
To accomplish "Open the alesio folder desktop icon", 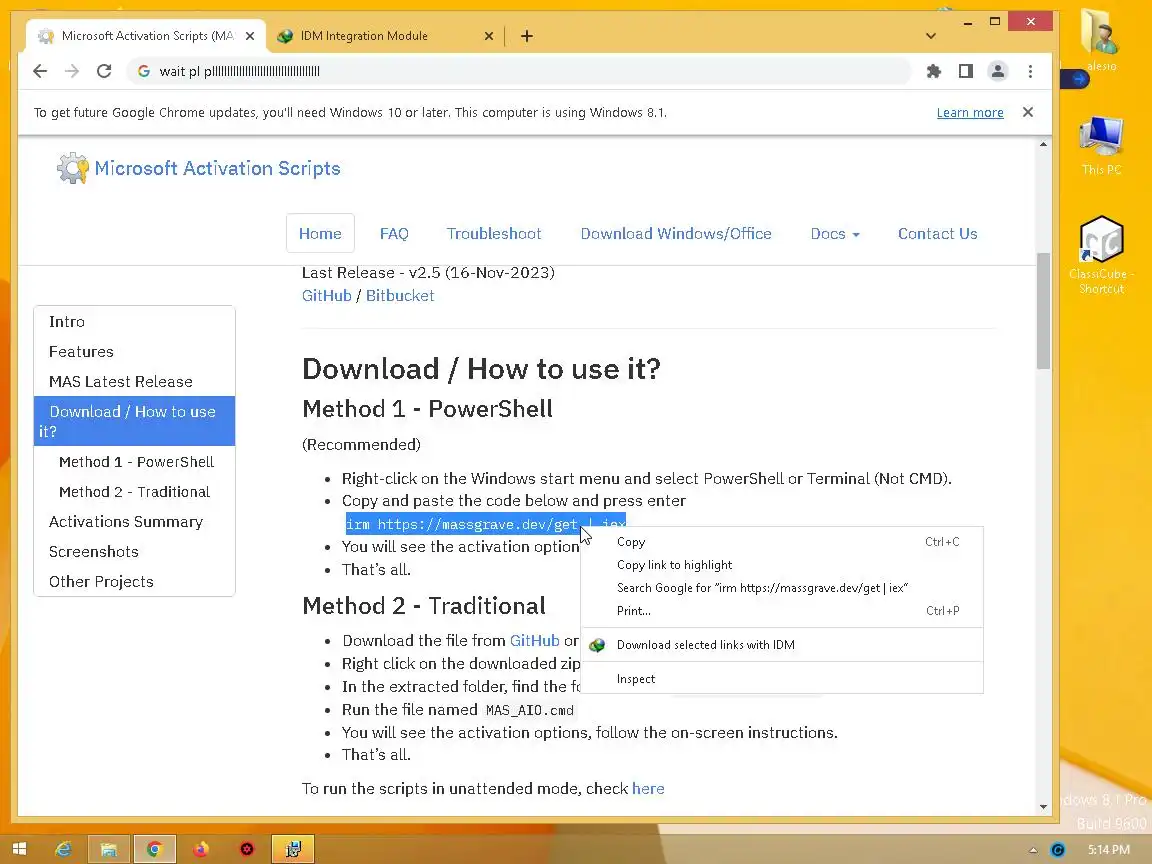I will point(1101,40).
